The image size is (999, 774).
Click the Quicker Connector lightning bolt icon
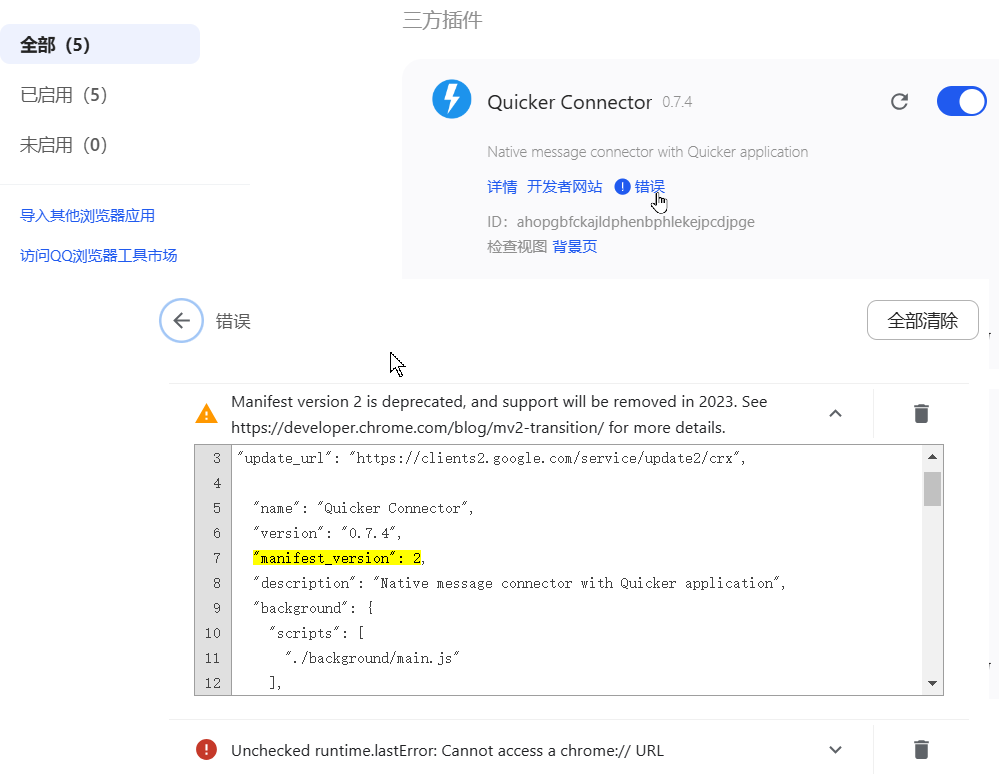coord(452,99)
